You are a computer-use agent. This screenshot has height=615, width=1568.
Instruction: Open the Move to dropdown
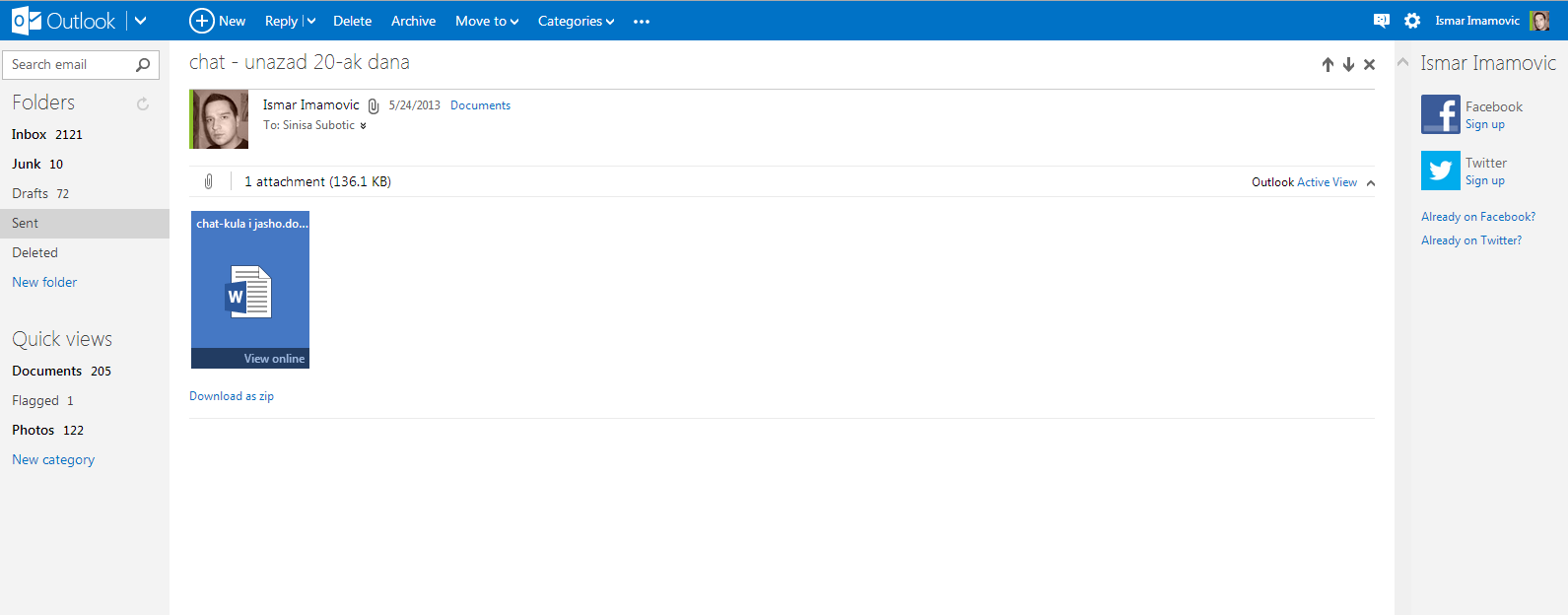point(486,21)
